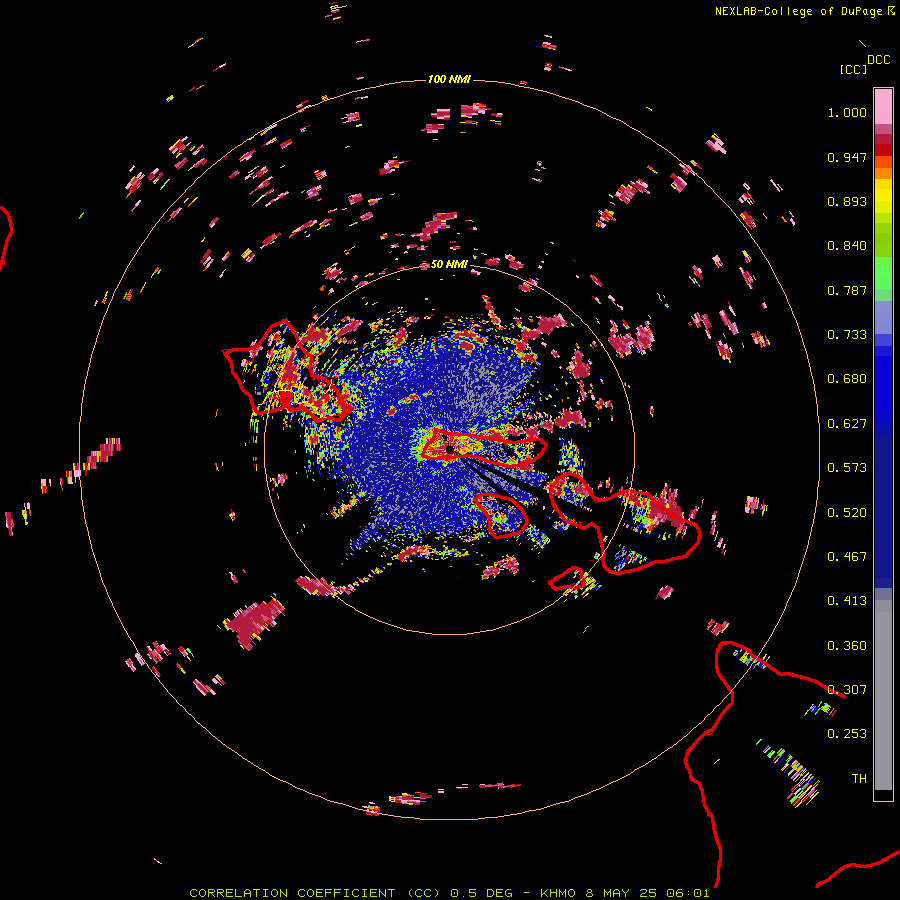Click the 0.307 scale value
Viewport: 900px width, 900px height.
(x=847, y=690)
